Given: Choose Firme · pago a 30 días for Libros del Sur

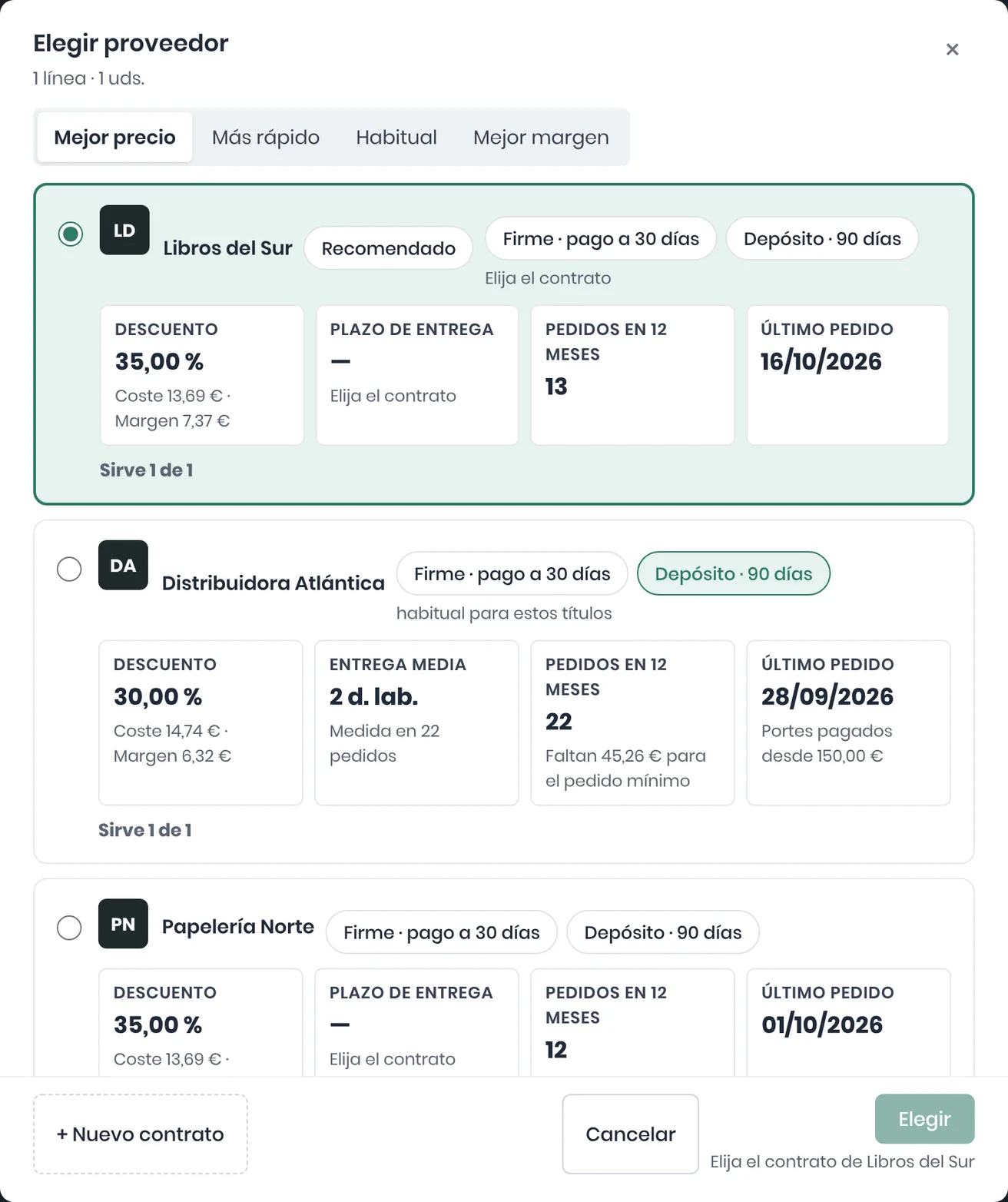Looking at the screenshot, I should (x=601, y=239).
